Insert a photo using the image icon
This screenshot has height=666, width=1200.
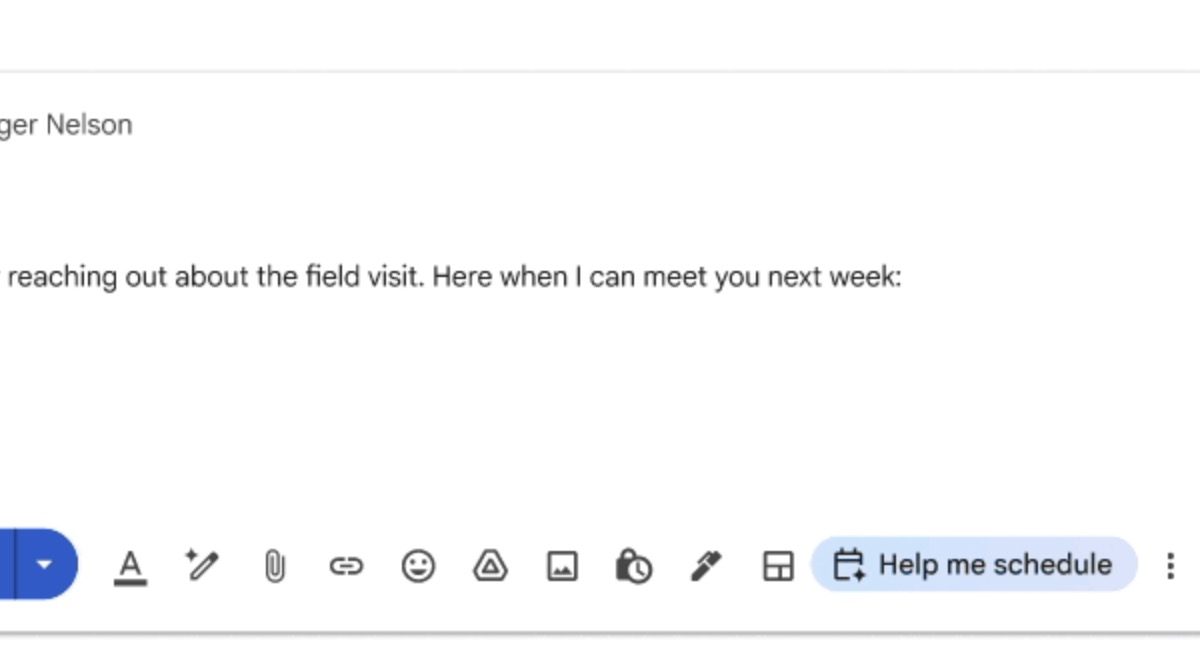562,567
